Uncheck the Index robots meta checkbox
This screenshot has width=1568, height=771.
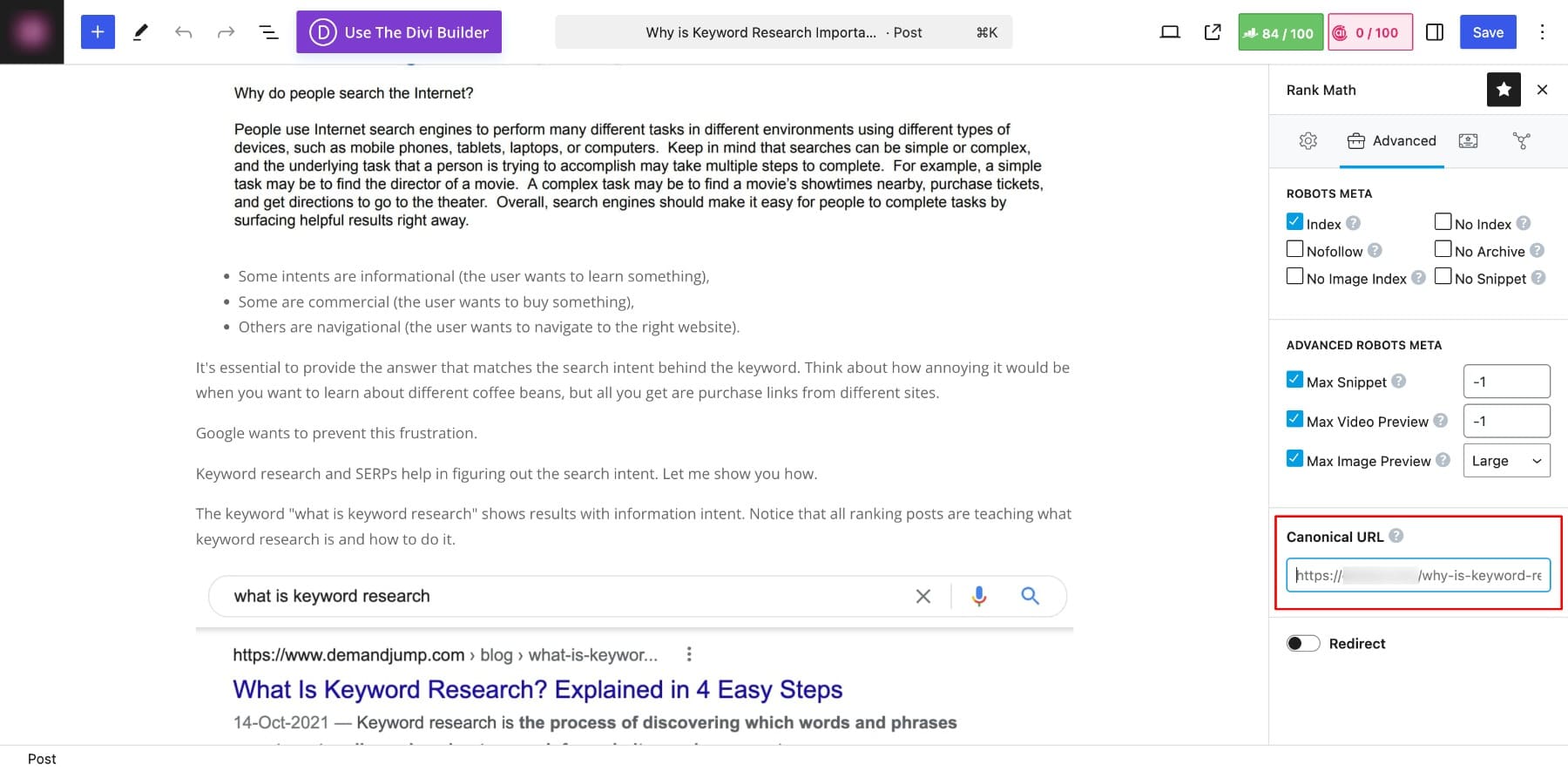point(1294,222)
